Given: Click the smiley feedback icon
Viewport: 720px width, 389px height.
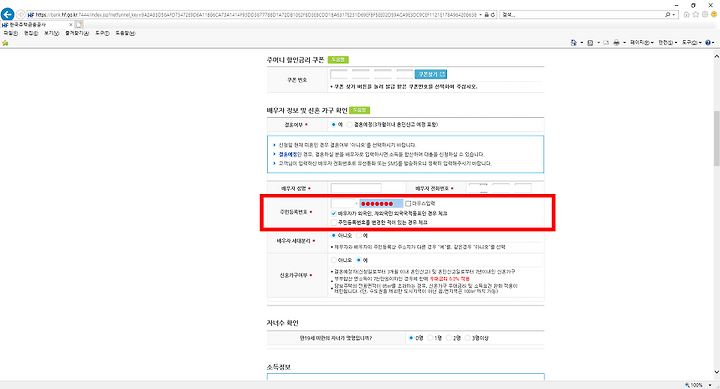Looking at the screenshot, I should click(x=714, y=15).
